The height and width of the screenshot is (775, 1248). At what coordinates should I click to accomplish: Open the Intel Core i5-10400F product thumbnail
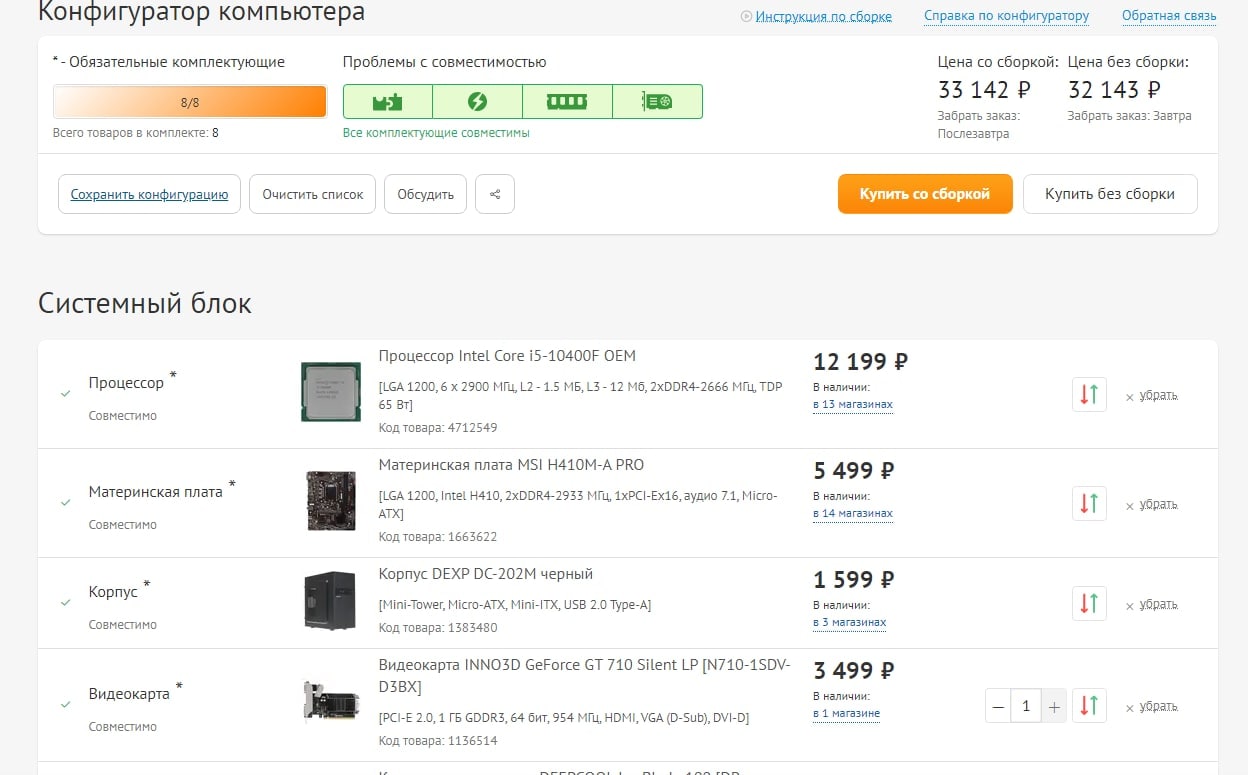[331, 391]
